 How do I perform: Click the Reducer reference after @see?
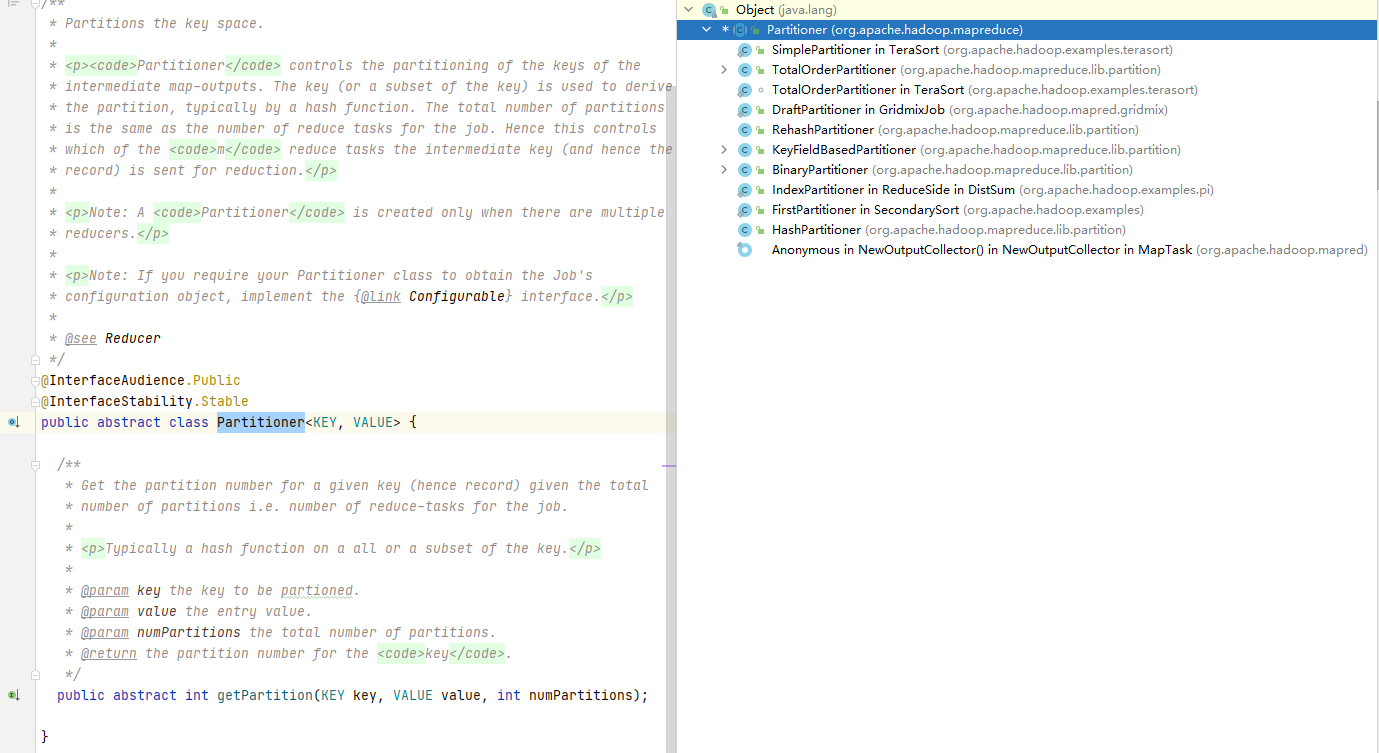(133, 339)
